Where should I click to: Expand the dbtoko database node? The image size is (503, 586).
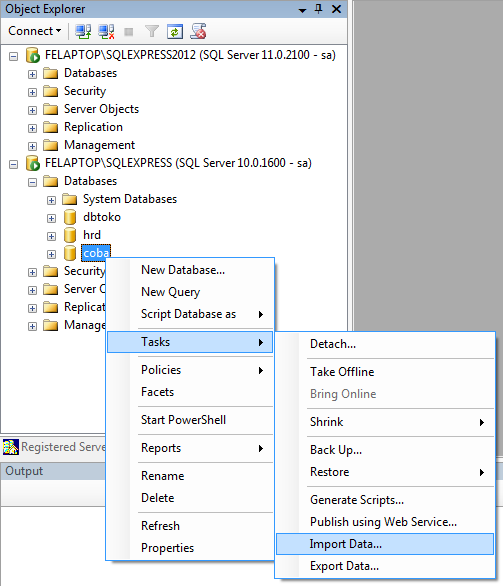point(52,218)
